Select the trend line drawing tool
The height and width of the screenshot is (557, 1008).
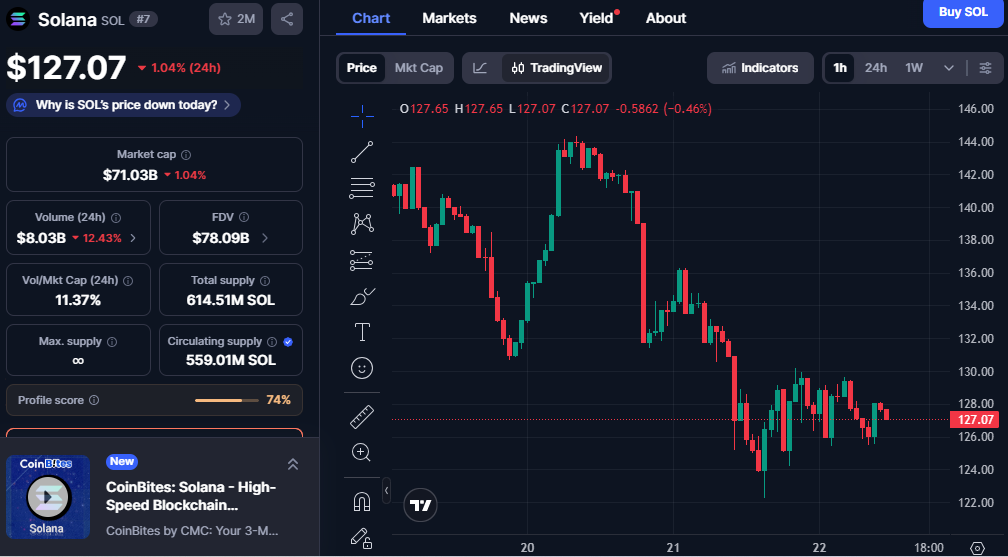362,152
